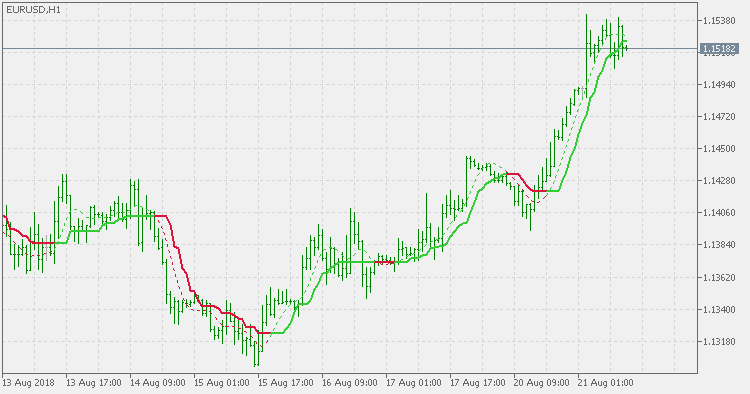Select the 15 Aug 17:00 time marker
750x394 pixels.
pyautogui.click(x=286, y=383)
